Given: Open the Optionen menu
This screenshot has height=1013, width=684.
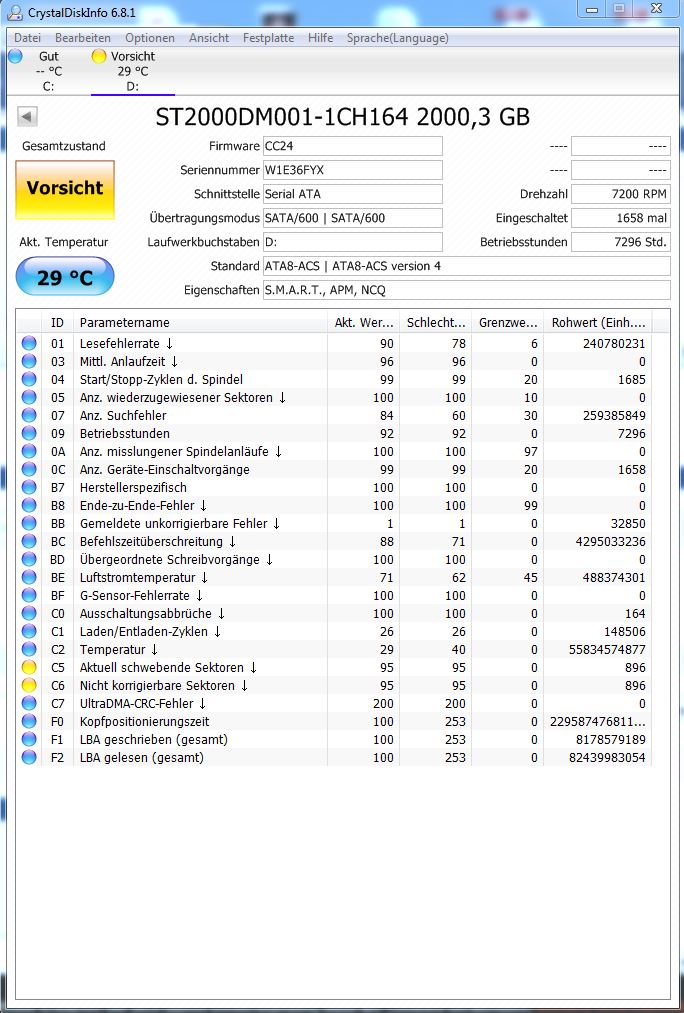Looking at the screenshot, I should 150,38.
